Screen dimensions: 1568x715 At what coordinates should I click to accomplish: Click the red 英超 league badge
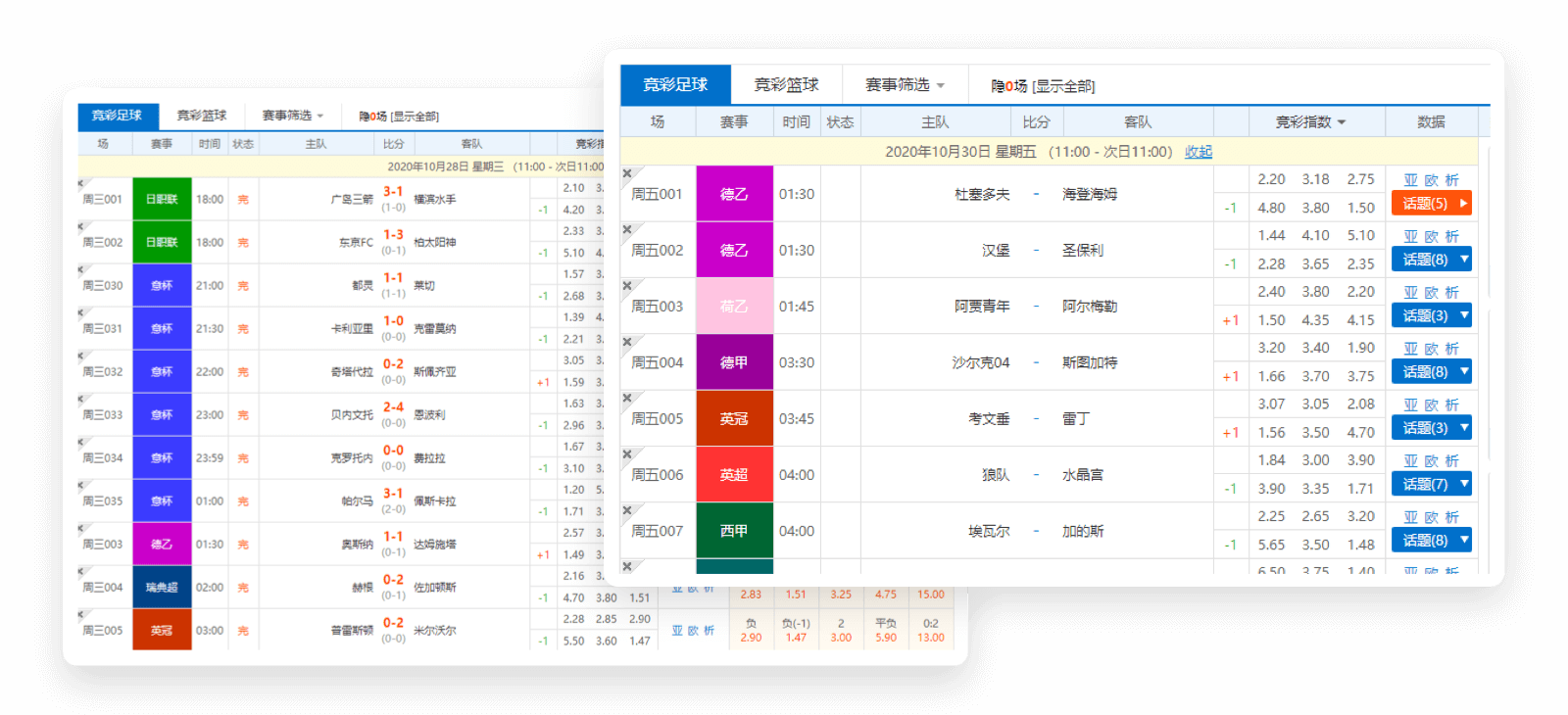734,475
